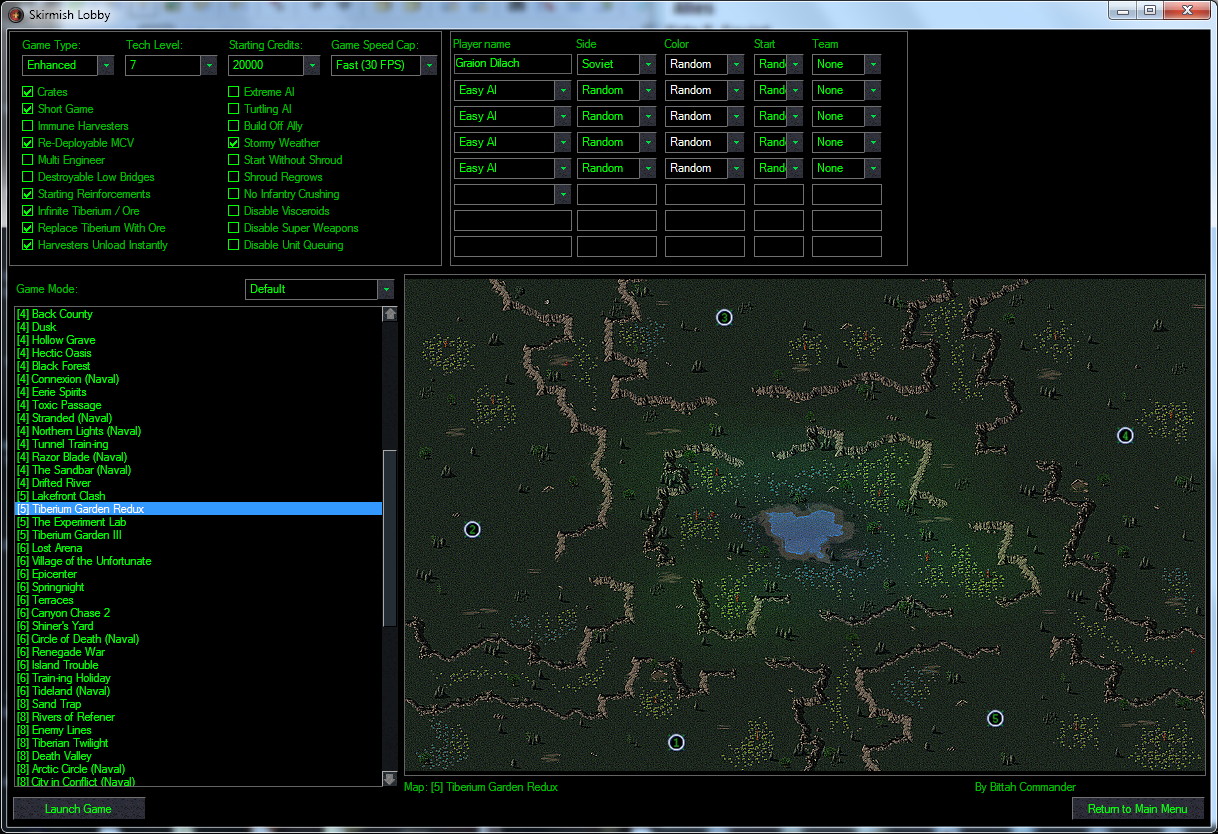Uncheck Harvesters Unload Instantly
This screenshot has height=834, width=1218.
[25, 244]
